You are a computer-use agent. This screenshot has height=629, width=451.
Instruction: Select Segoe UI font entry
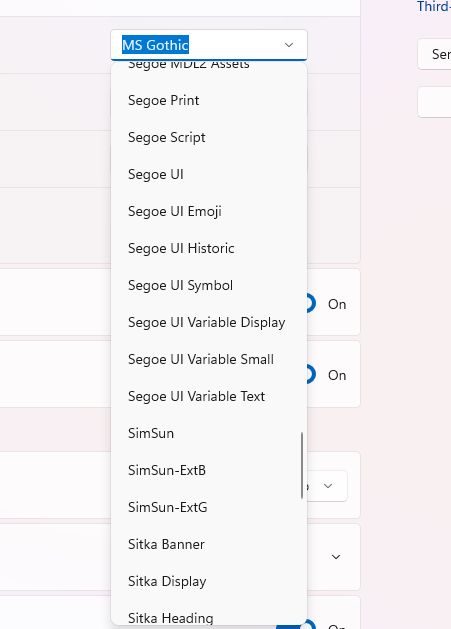pos(209,174)
